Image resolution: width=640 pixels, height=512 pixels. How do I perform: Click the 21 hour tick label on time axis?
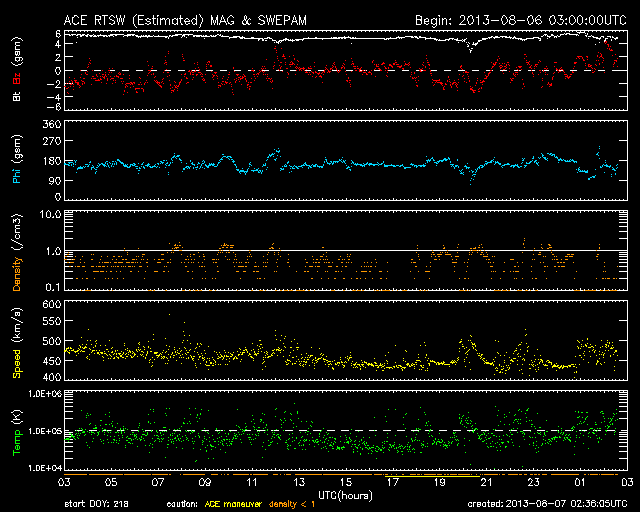pos(487,482)
